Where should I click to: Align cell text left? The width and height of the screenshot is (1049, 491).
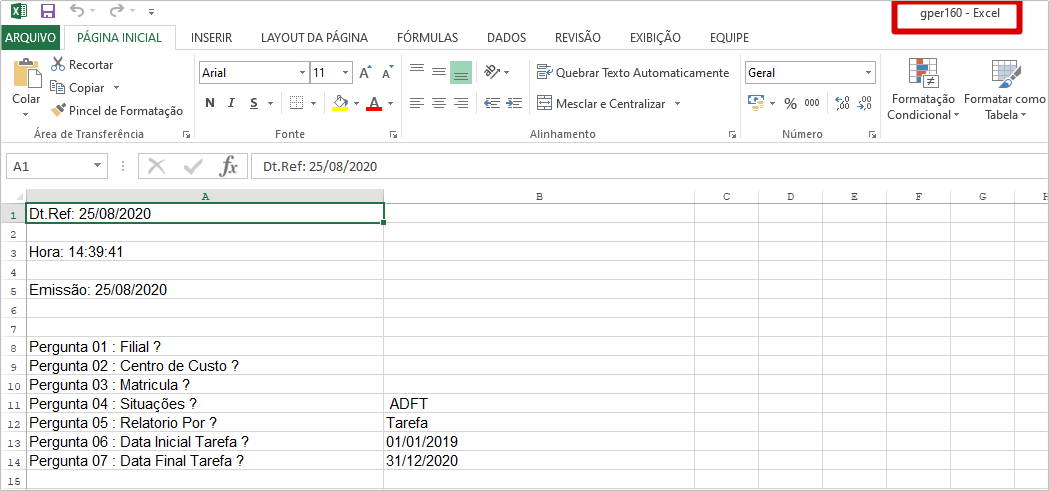(417, 103)
